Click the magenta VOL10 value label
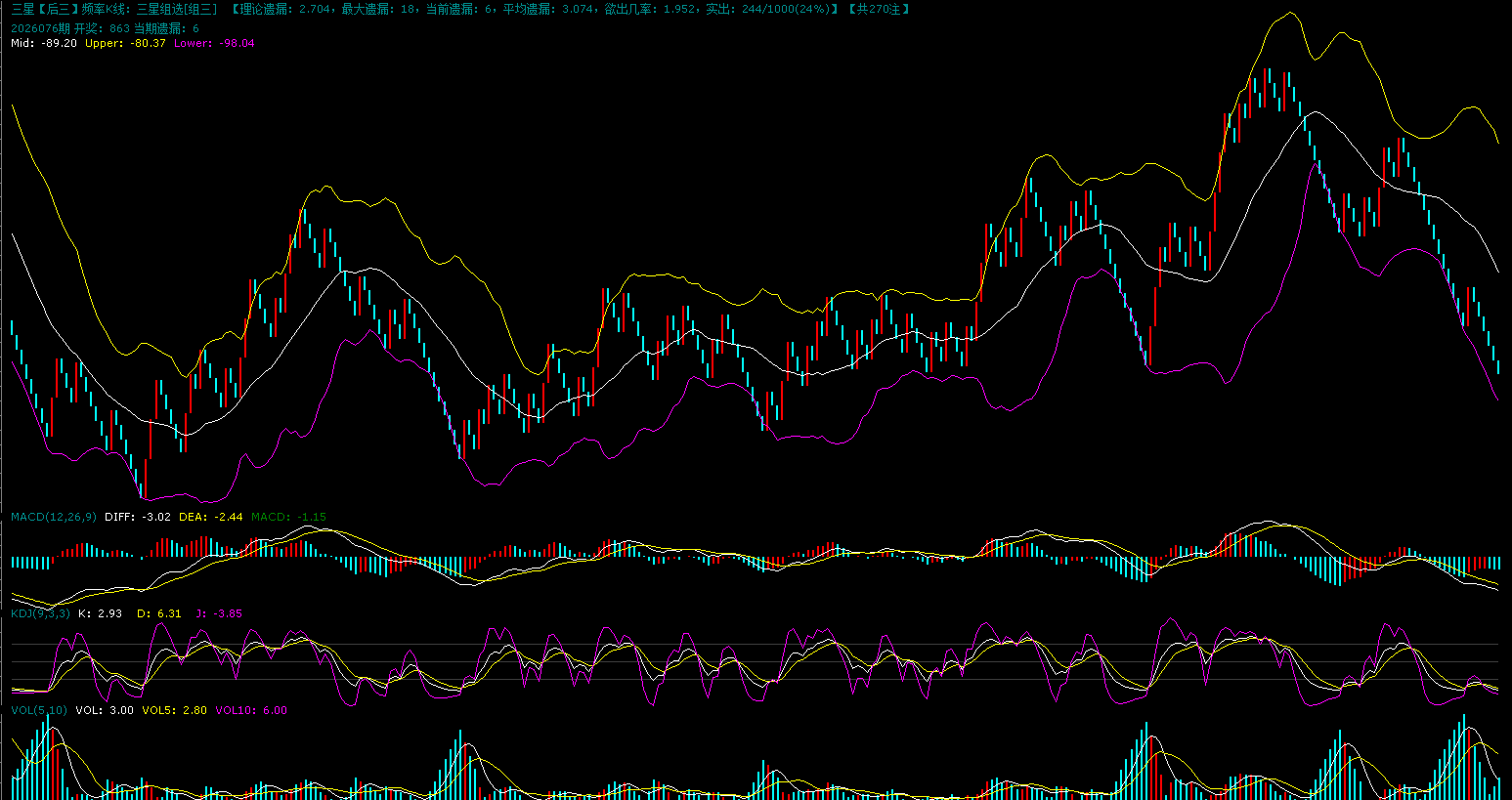Image resolution: width=1512 pixels, height=800 pixels. click(251, 710)
